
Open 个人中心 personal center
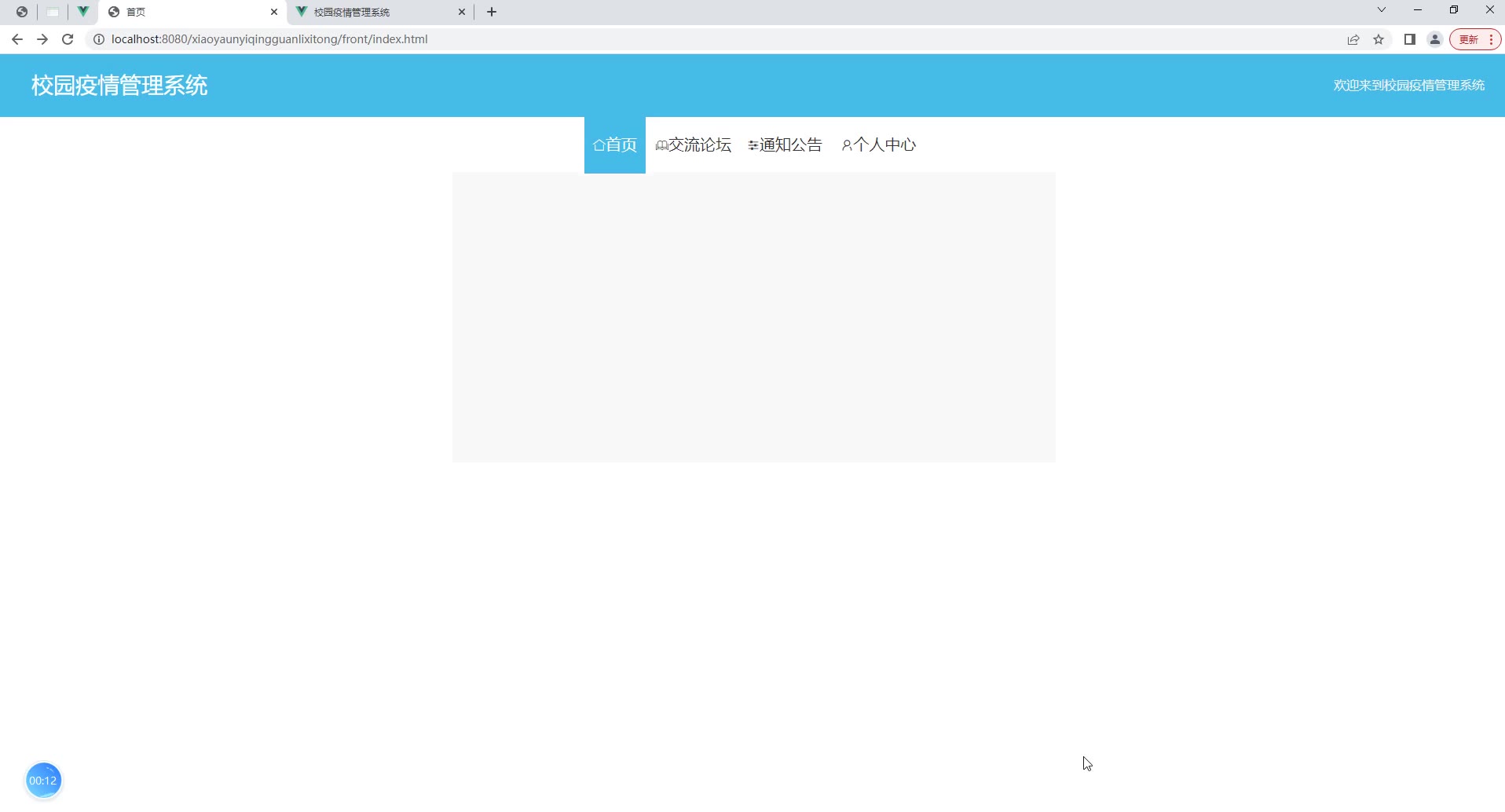[x=879, y=145]
